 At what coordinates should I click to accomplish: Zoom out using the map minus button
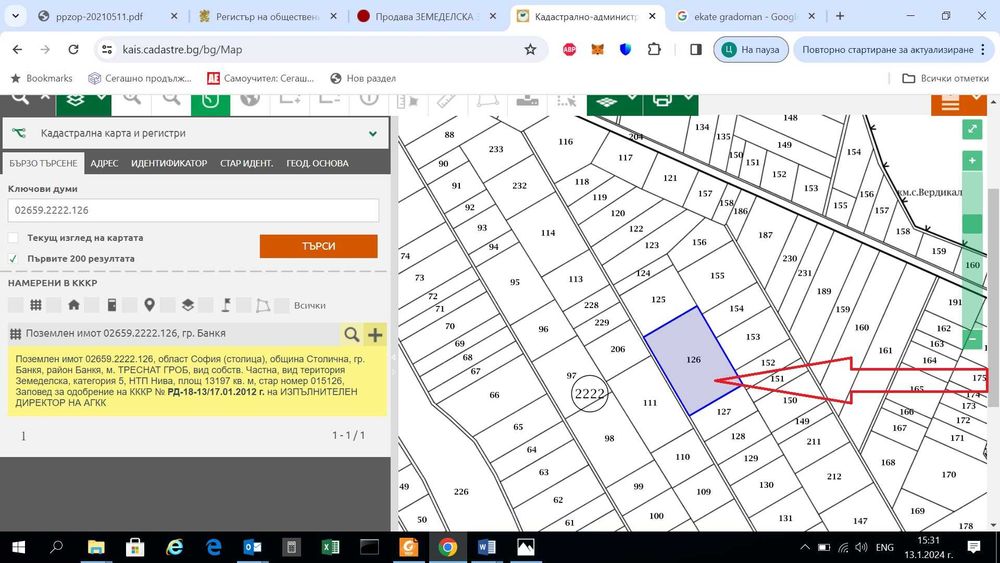point(972,339)
